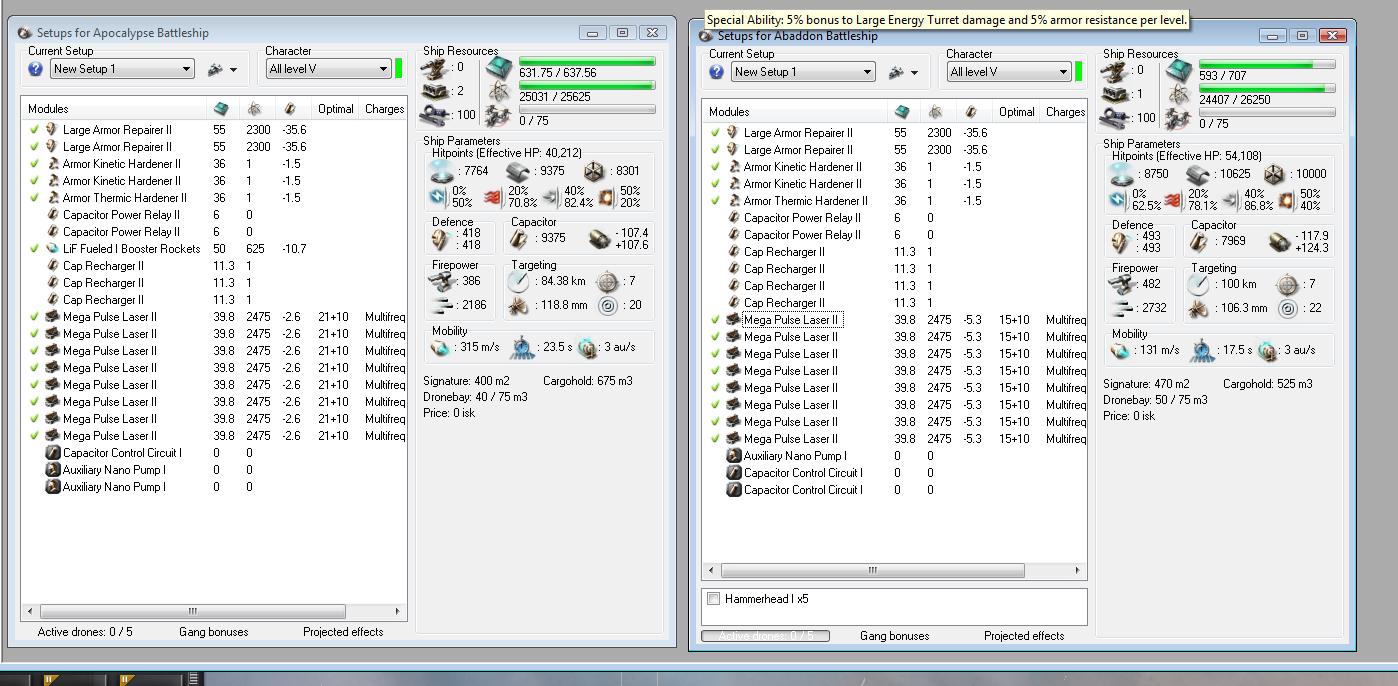Open the ship icon menu beside Abaddon setup dropdown
Viewport: 1398px width, 686px height.
[903, 72]
